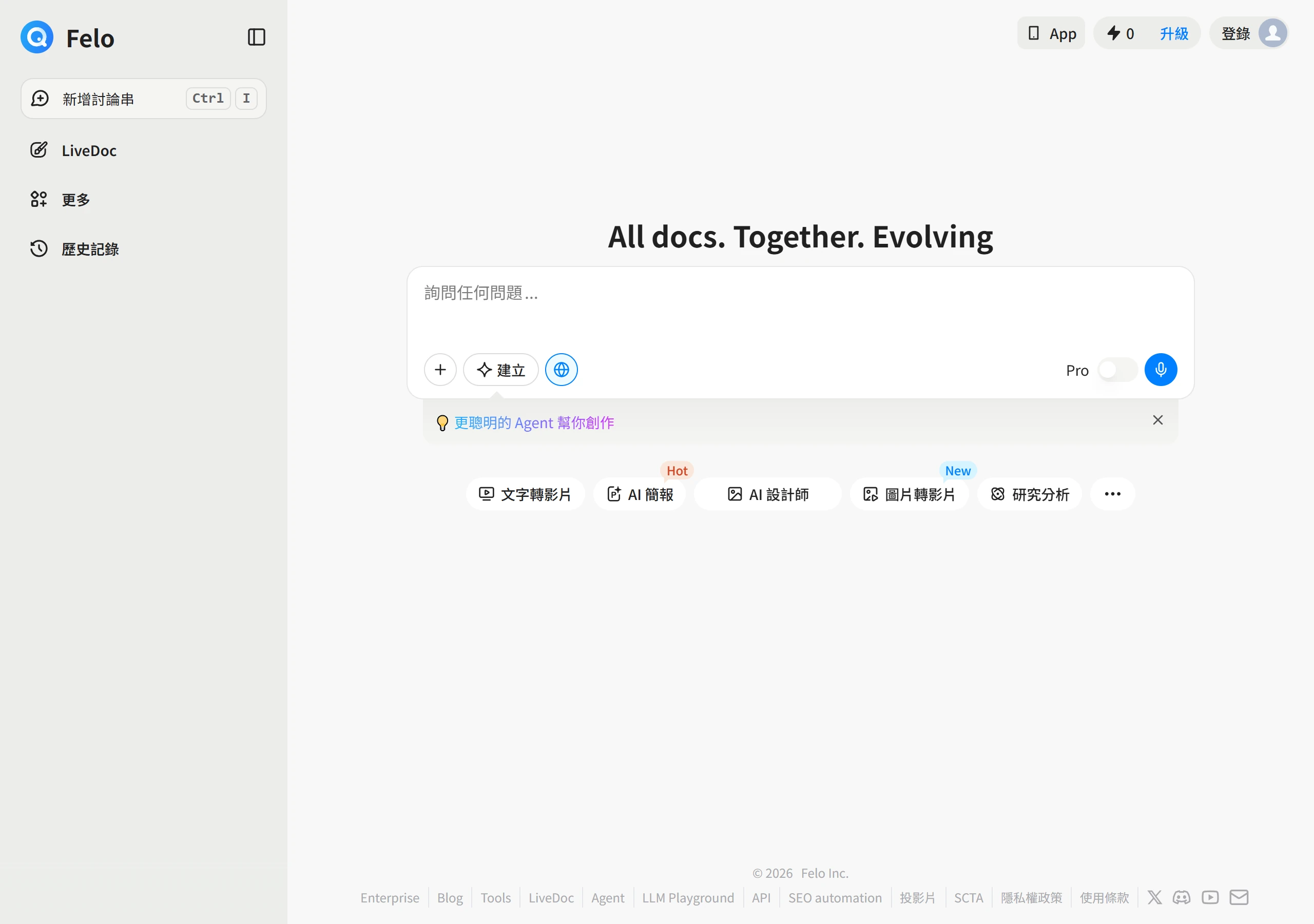Viewport: 1314px width, 924px height.
Task: Open the Agent footer link
Action: click(608, 898)
